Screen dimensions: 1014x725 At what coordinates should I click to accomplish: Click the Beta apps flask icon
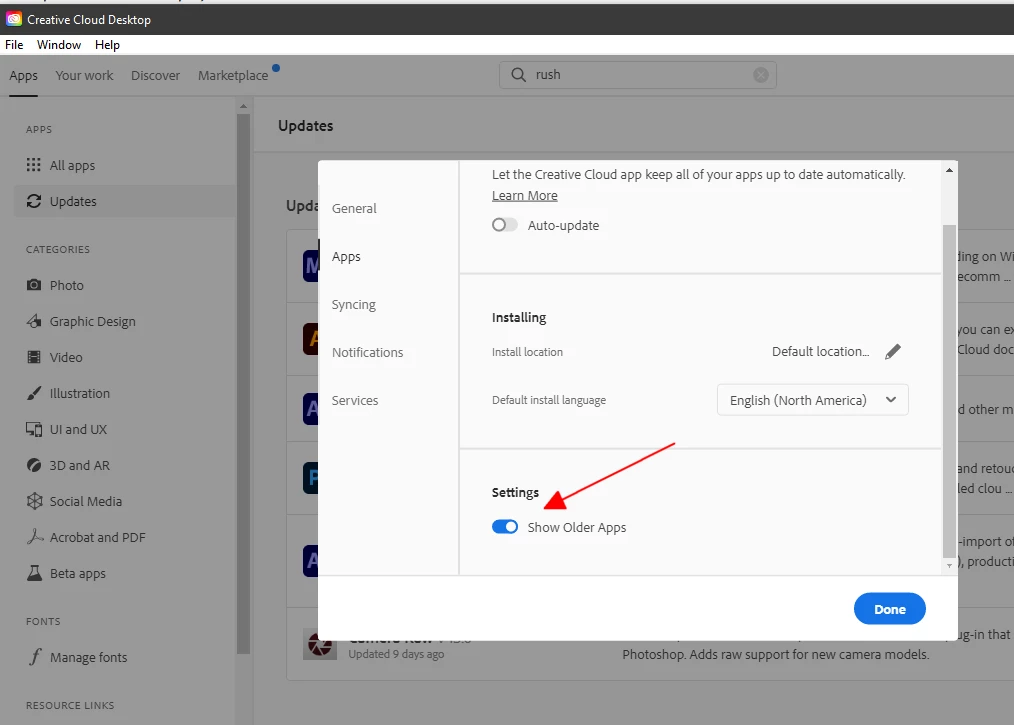[x=34, y=573]
